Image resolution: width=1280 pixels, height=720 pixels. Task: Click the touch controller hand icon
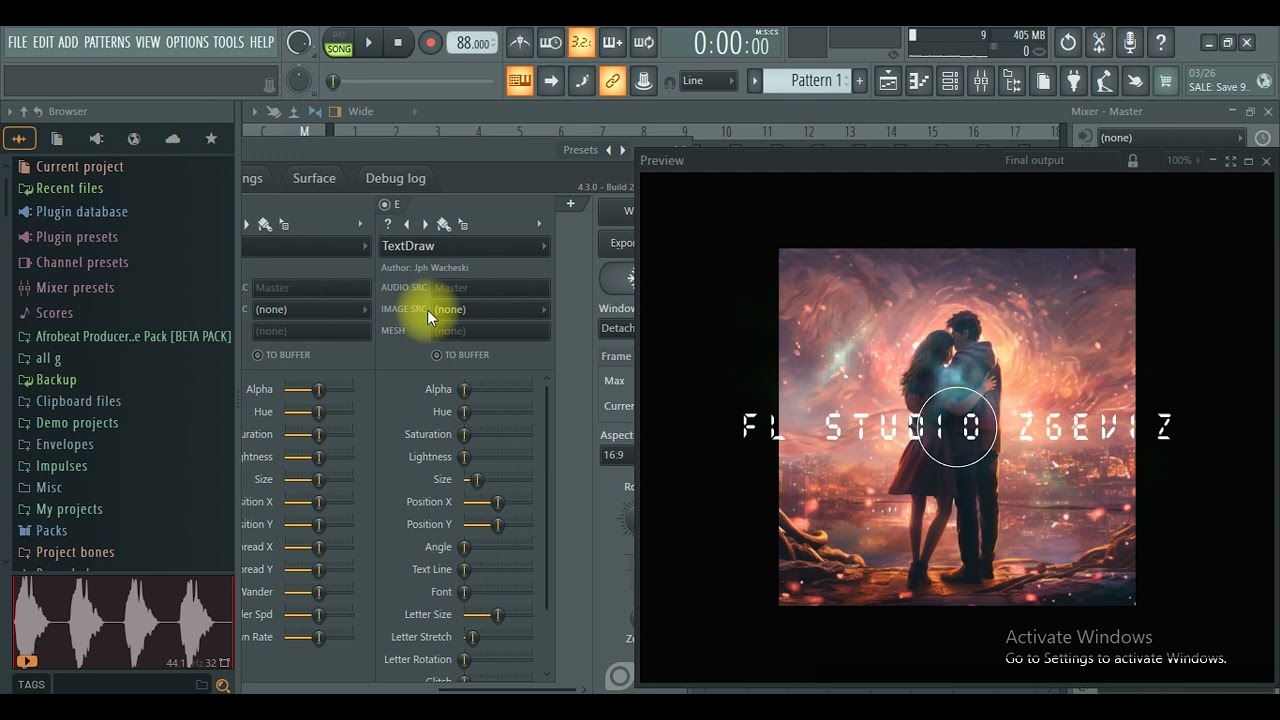tap(1135, 81)
